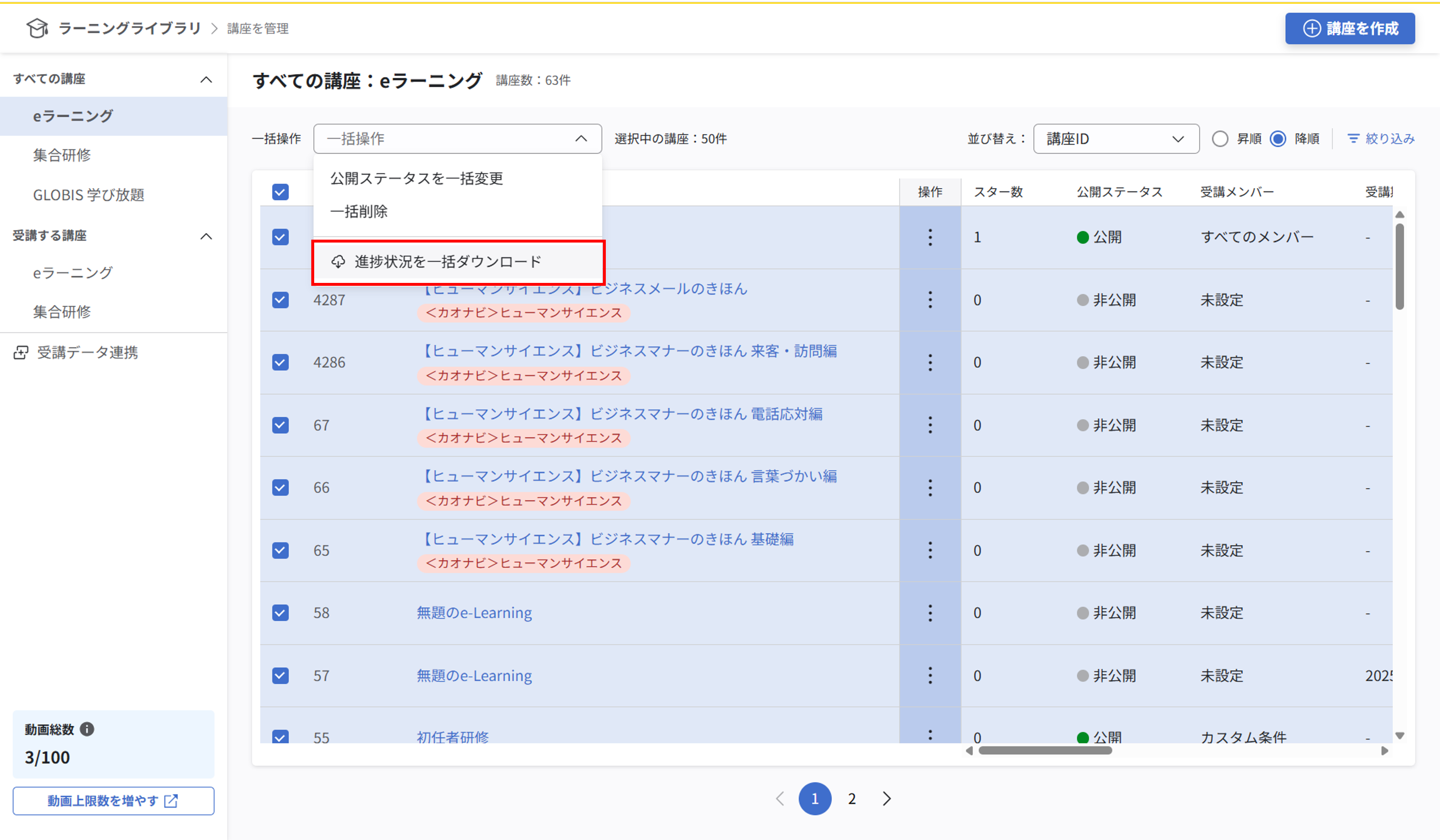Screen dimensions: 1440x840
Task: Click the table scroll-down arrow
Action: coord(1399,735)
